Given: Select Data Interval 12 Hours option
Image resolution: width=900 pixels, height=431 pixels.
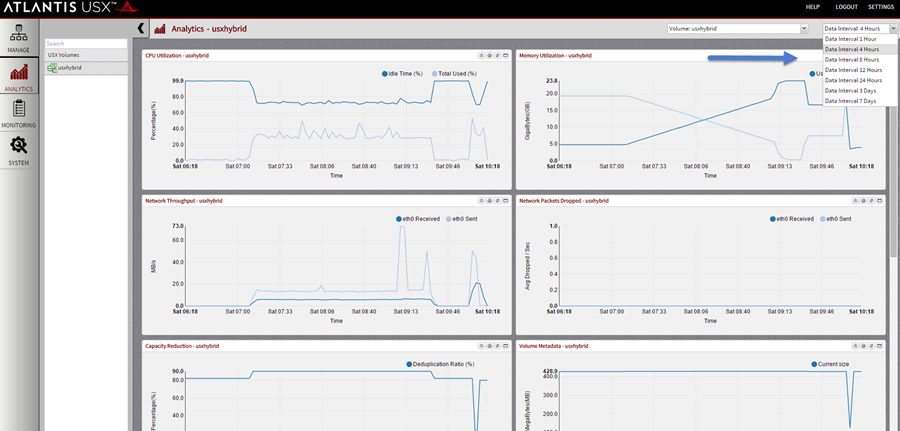Looking at the screenshot, I should coord(860,70).
